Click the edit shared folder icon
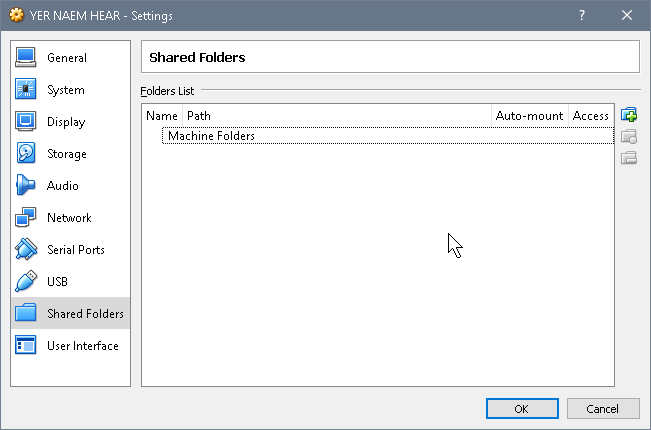 click(629, 137)
